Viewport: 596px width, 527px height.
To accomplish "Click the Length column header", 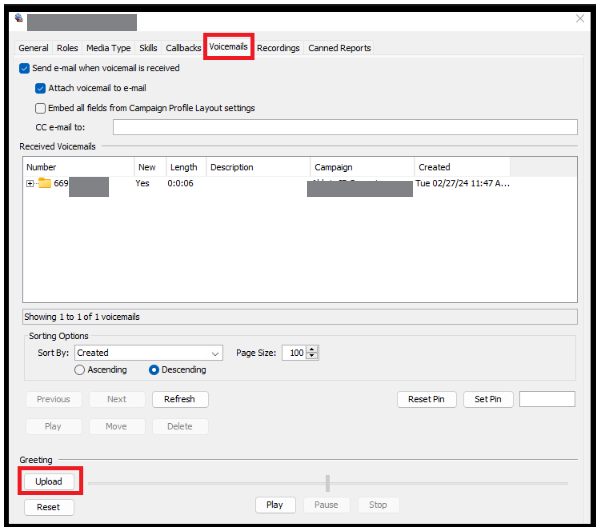I will [x=186, y=167].
